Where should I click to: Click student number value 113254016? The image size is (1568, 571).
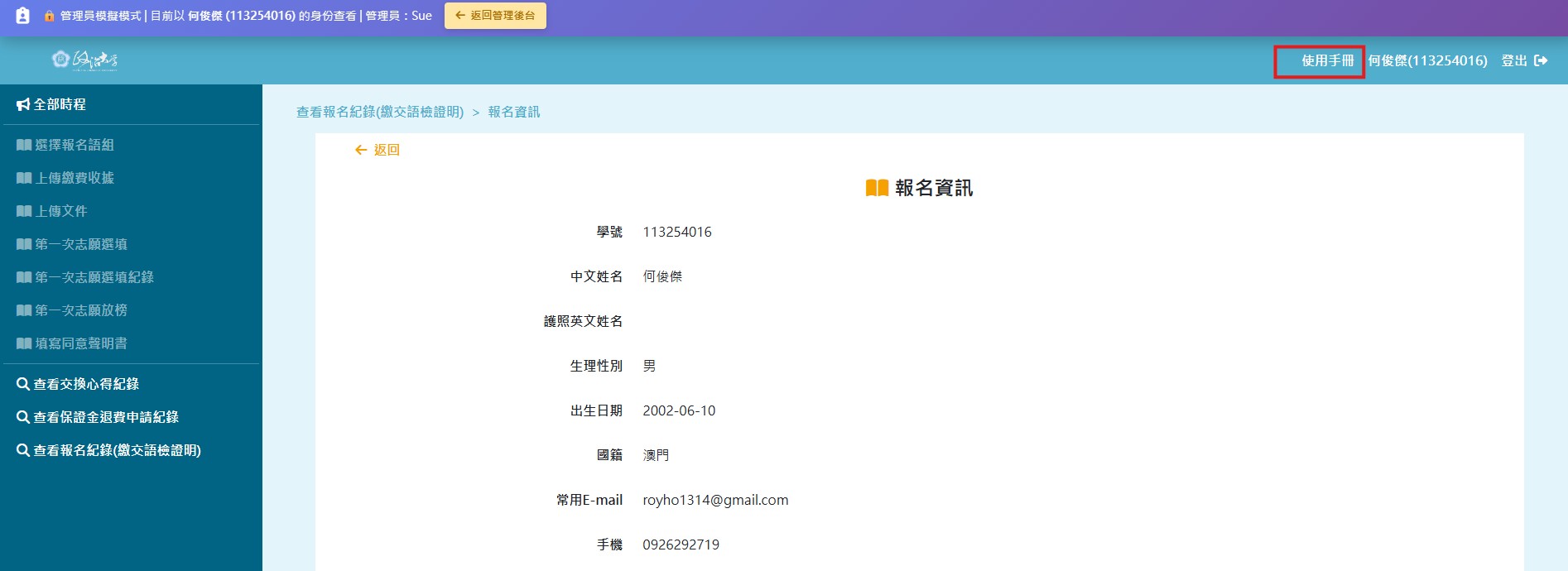677,232
